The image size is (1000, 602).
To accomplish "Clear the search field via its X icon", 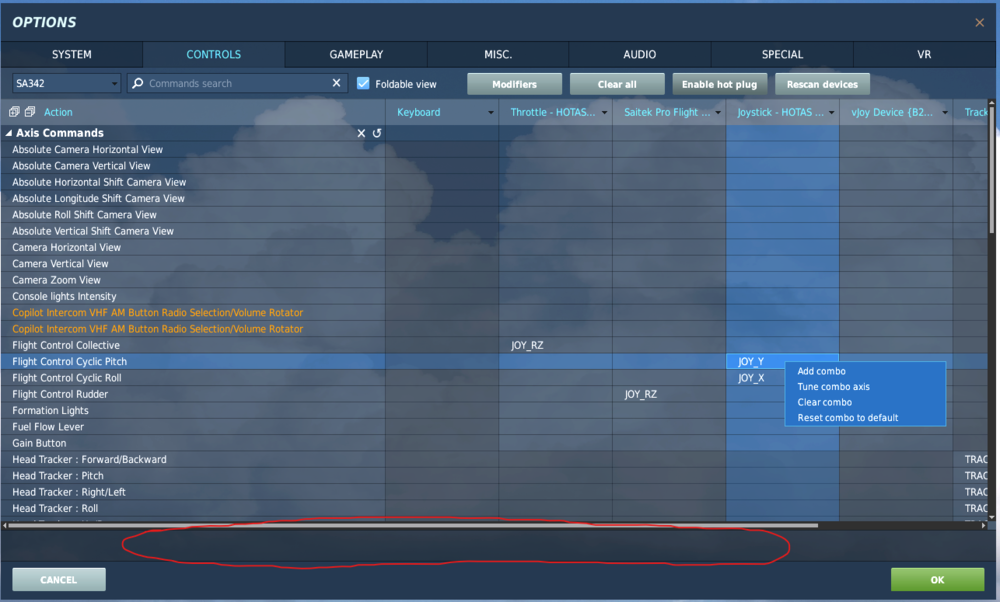I will pyautogui.click(x=336, y=83).
